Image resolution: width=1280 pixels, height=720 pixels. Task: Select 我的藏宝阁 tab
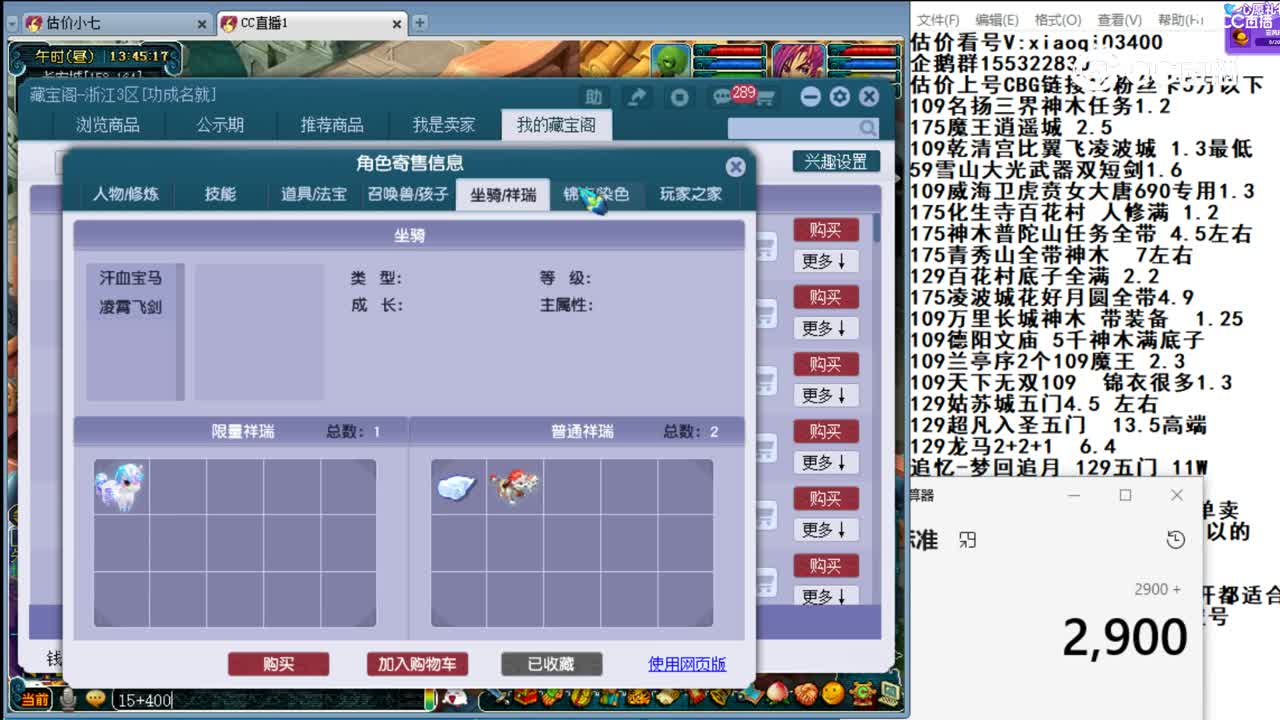tap(556, 125)
